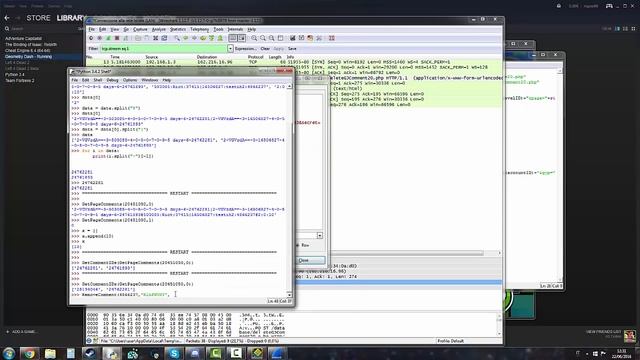Select The Binding of Isaac: Rebirth
640x360 pixels.
click(x=31, y=44)
